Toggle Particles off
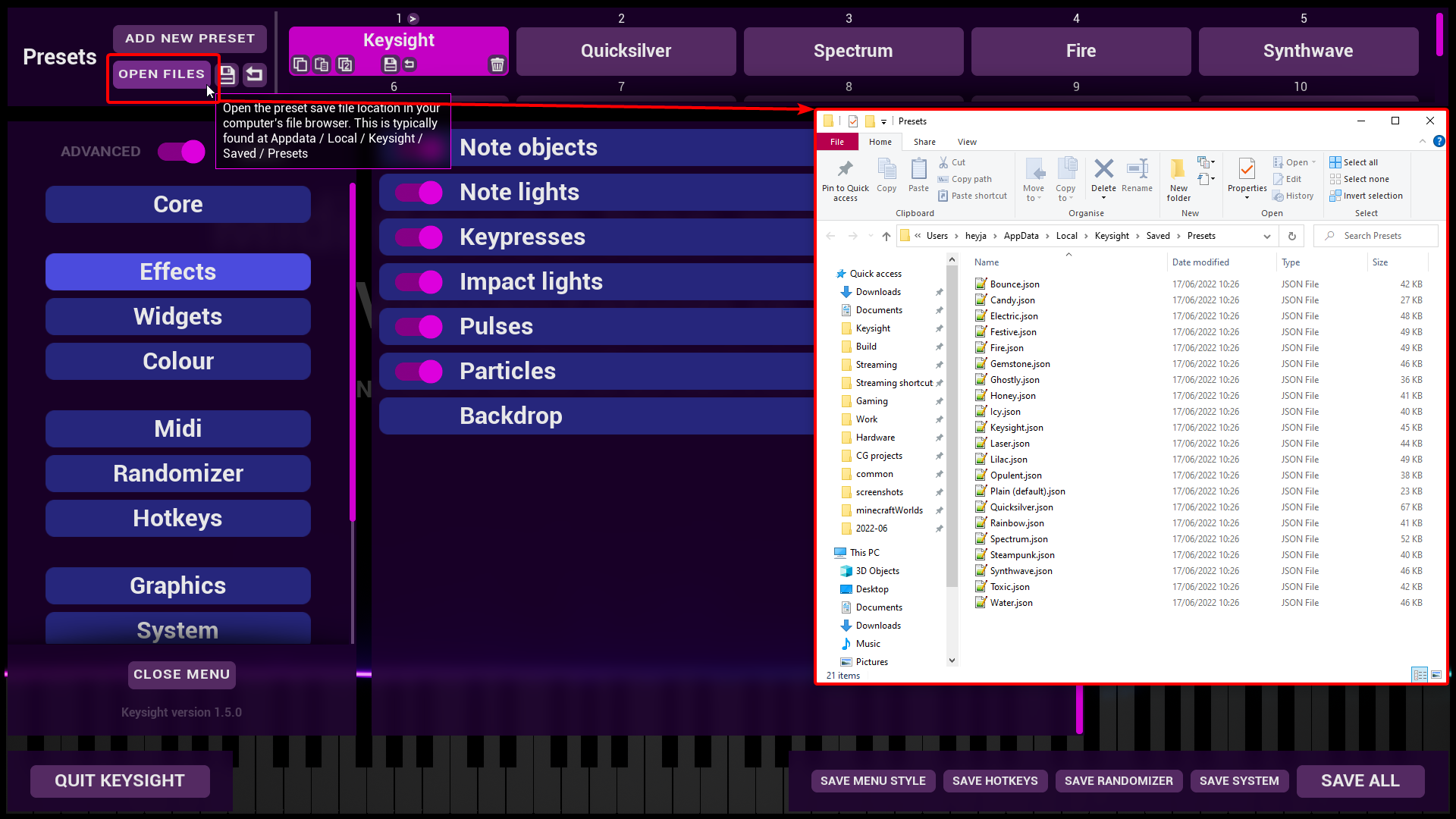The width and height of the screenshot is (1456, 819). [419, 372]
